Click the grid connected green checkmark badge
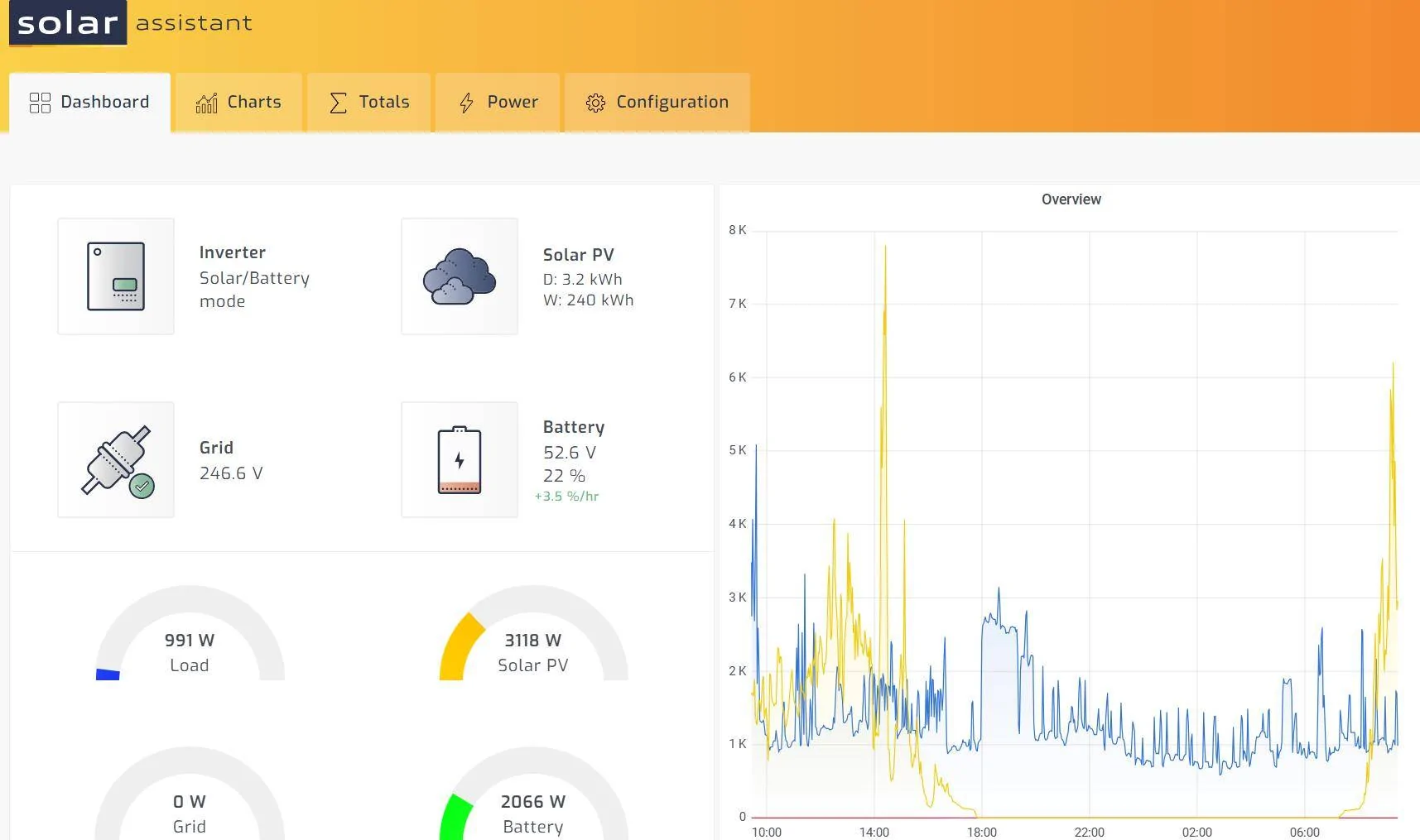The width and height of the screenshot is (1420, 840). coord(142,486)
